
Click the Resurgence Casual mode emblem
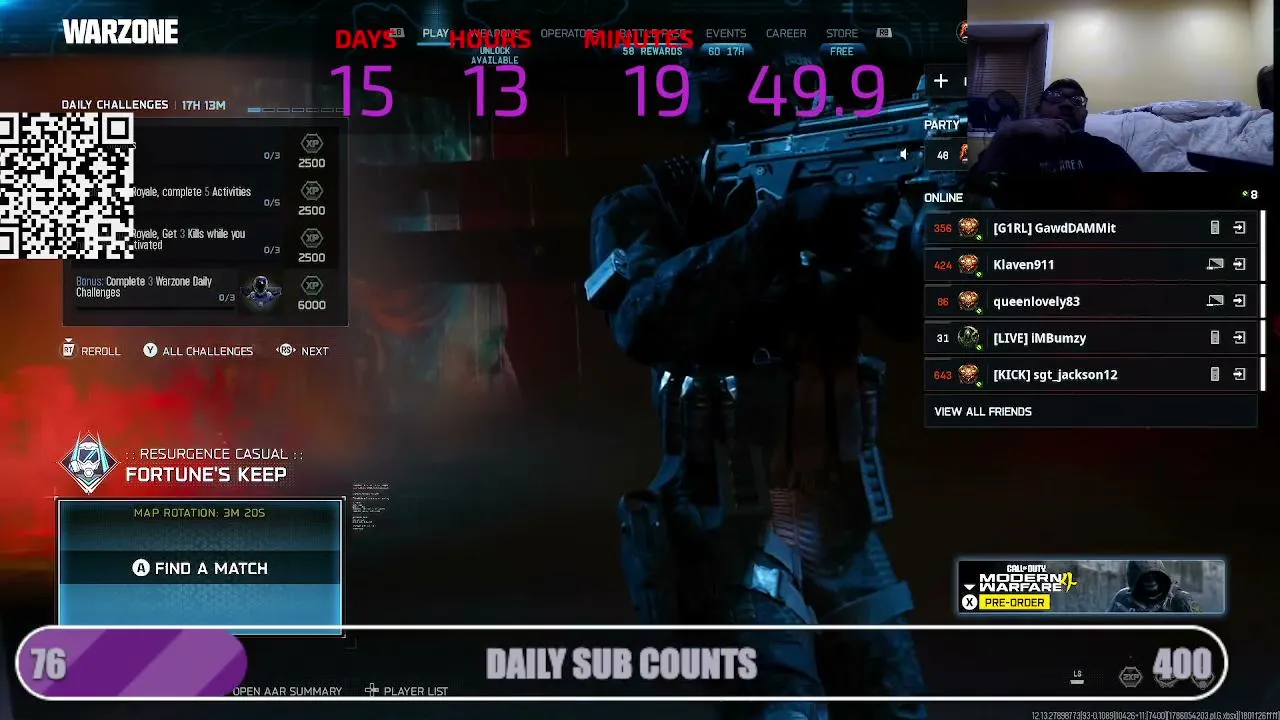pos(90,464)
